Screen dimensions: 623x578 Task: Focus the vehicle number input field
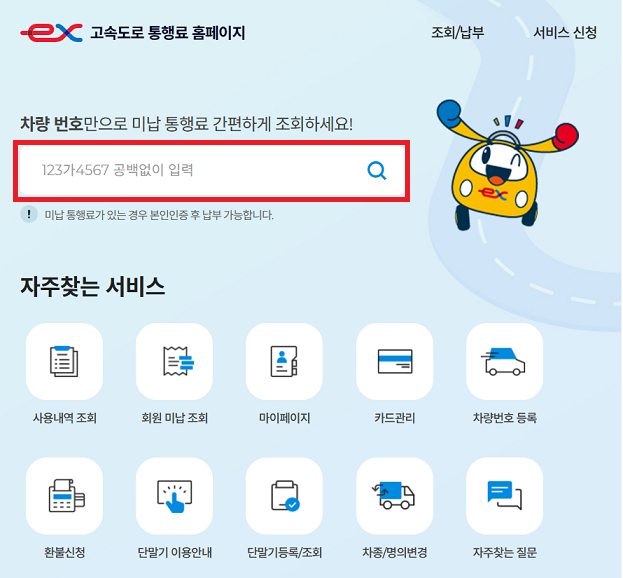(212, 170)
